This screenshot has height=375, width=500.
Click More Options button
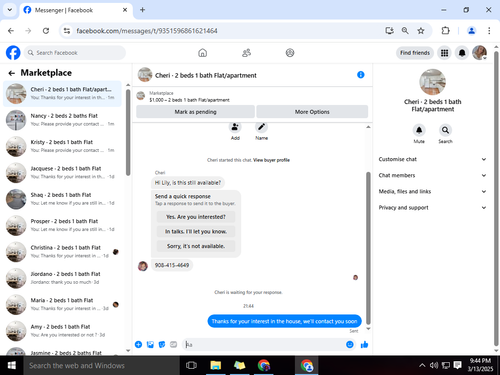[x=312, y=112]
